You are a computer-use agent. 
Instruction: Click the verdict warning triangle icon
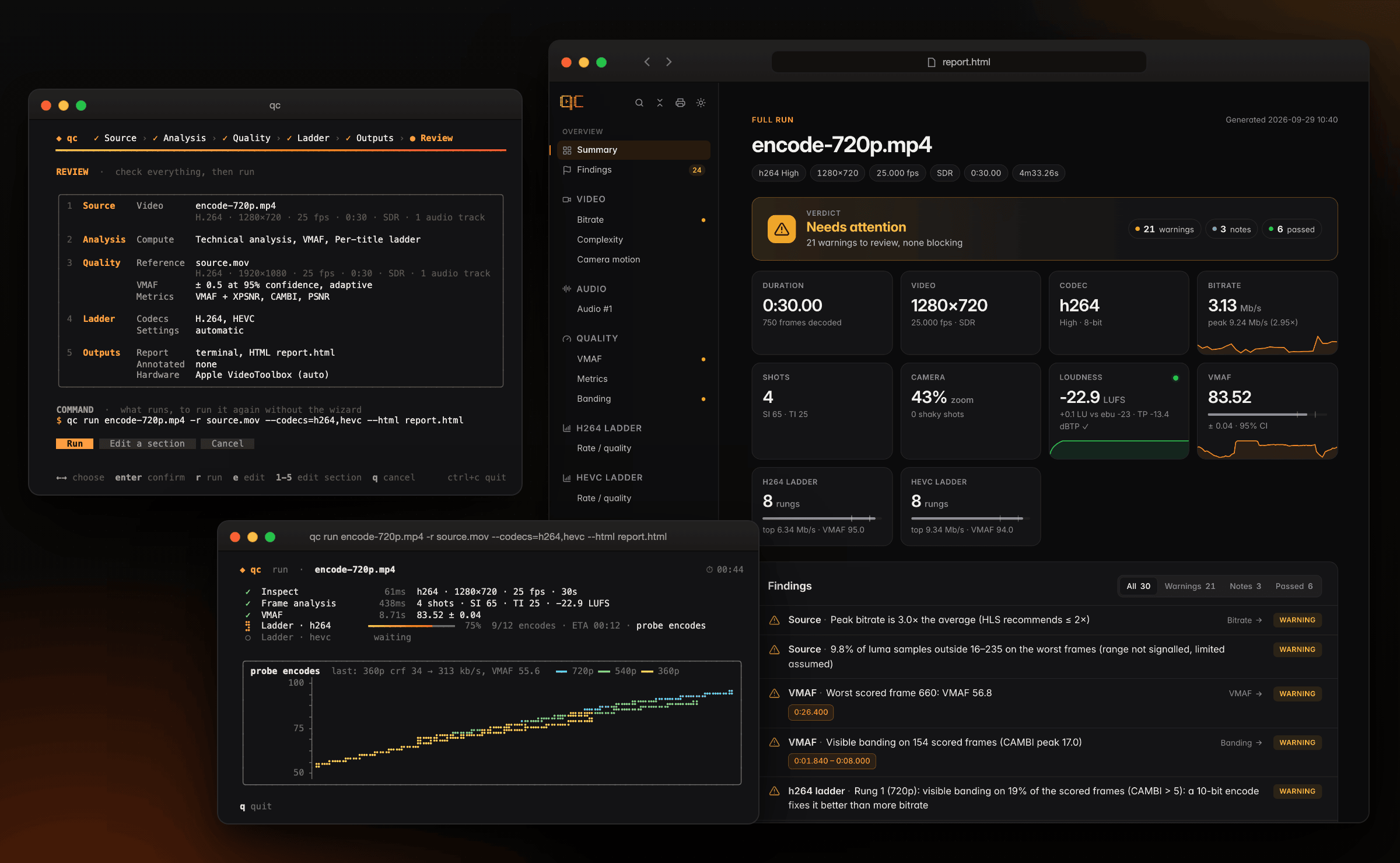click(x=782, y=229)
